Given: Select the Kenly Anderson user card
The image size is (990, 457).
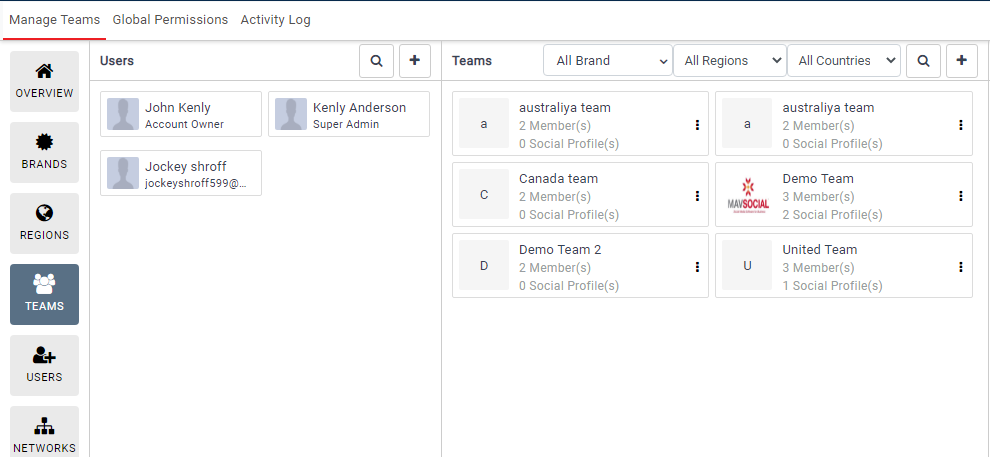Looking at the screenshot, I should (x=349, y=115).
